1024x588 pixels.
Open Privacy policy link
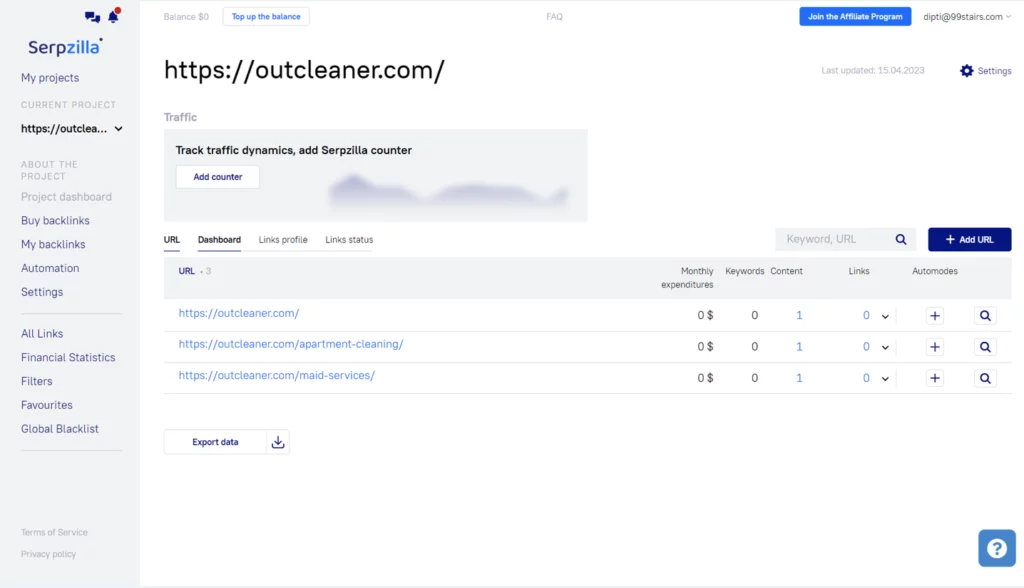click(48, 554)
